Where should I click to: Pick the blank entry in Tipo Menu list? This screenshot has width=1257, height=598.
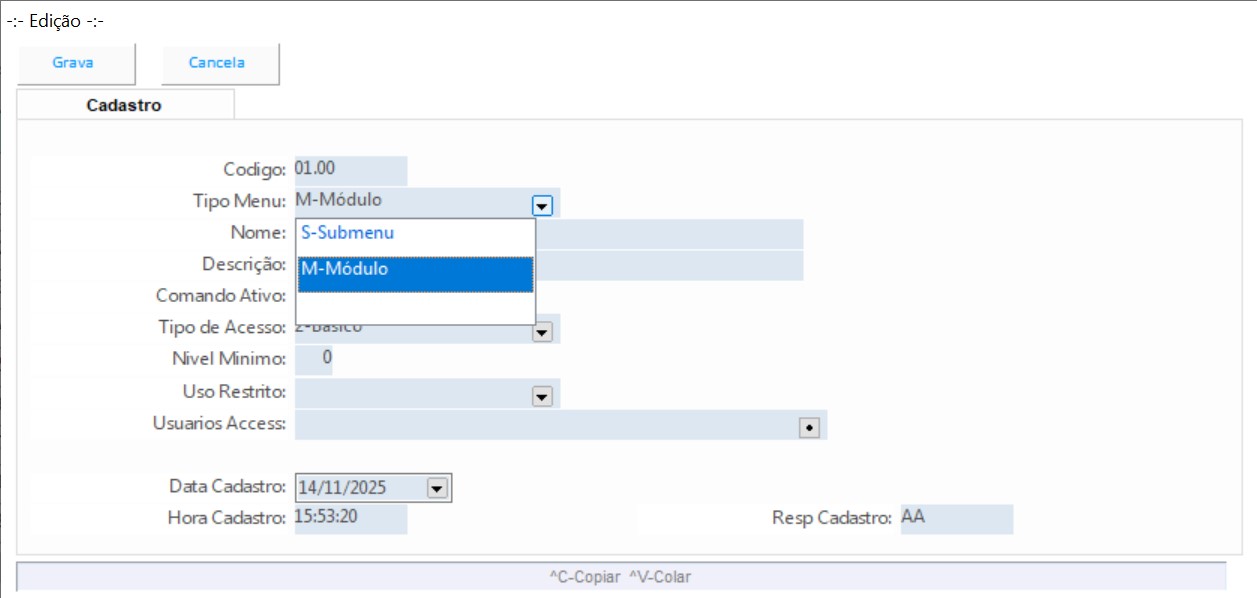[x=416, y=307]
